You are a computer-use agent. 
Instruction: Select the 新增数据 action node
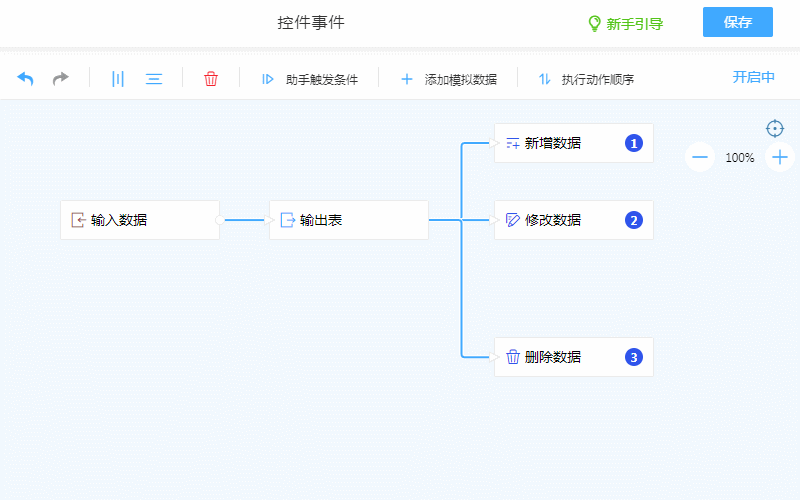[x=573, y=143]
